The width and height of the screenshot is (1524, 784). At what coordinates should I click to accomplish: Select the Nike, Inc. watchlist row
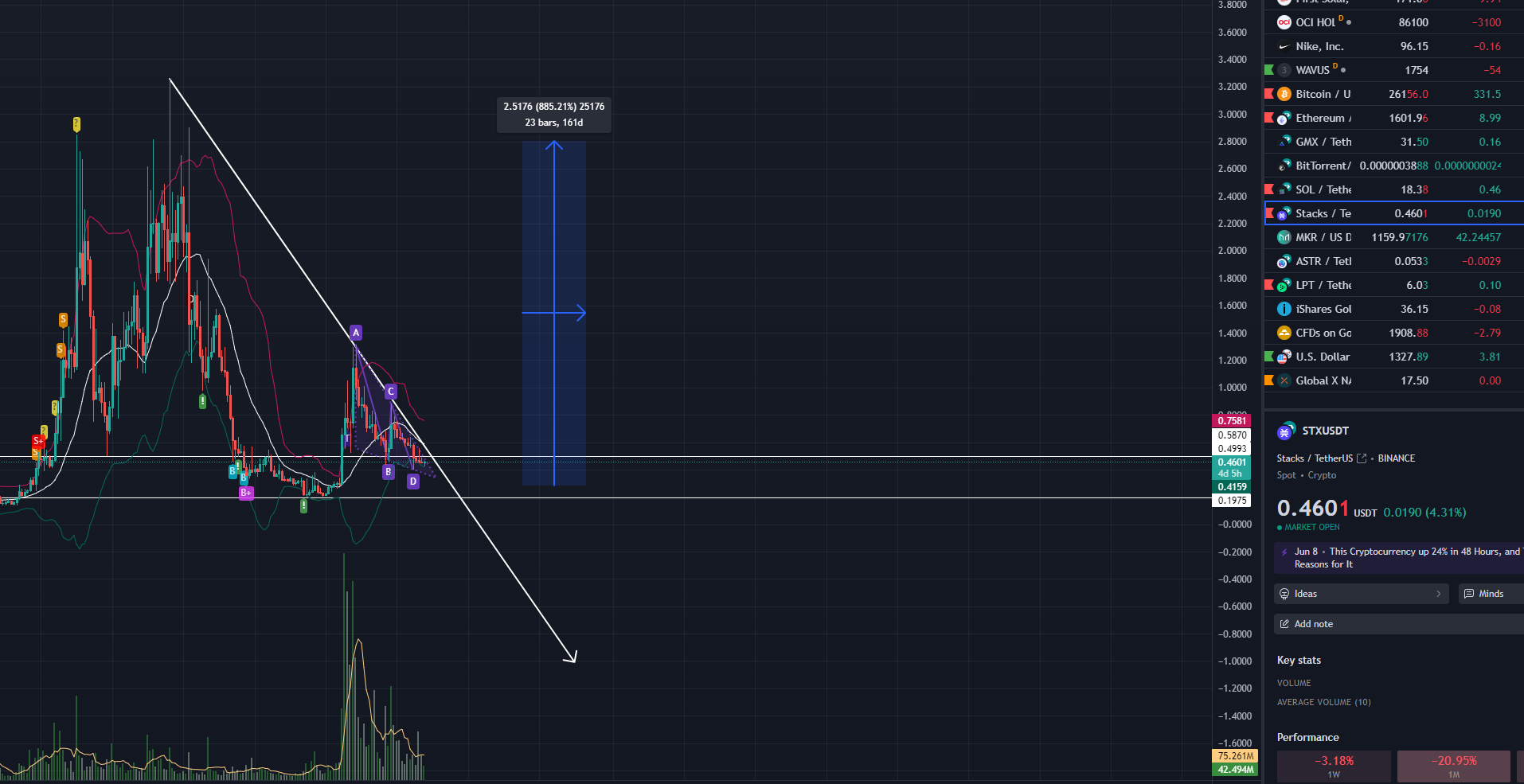1393,46
